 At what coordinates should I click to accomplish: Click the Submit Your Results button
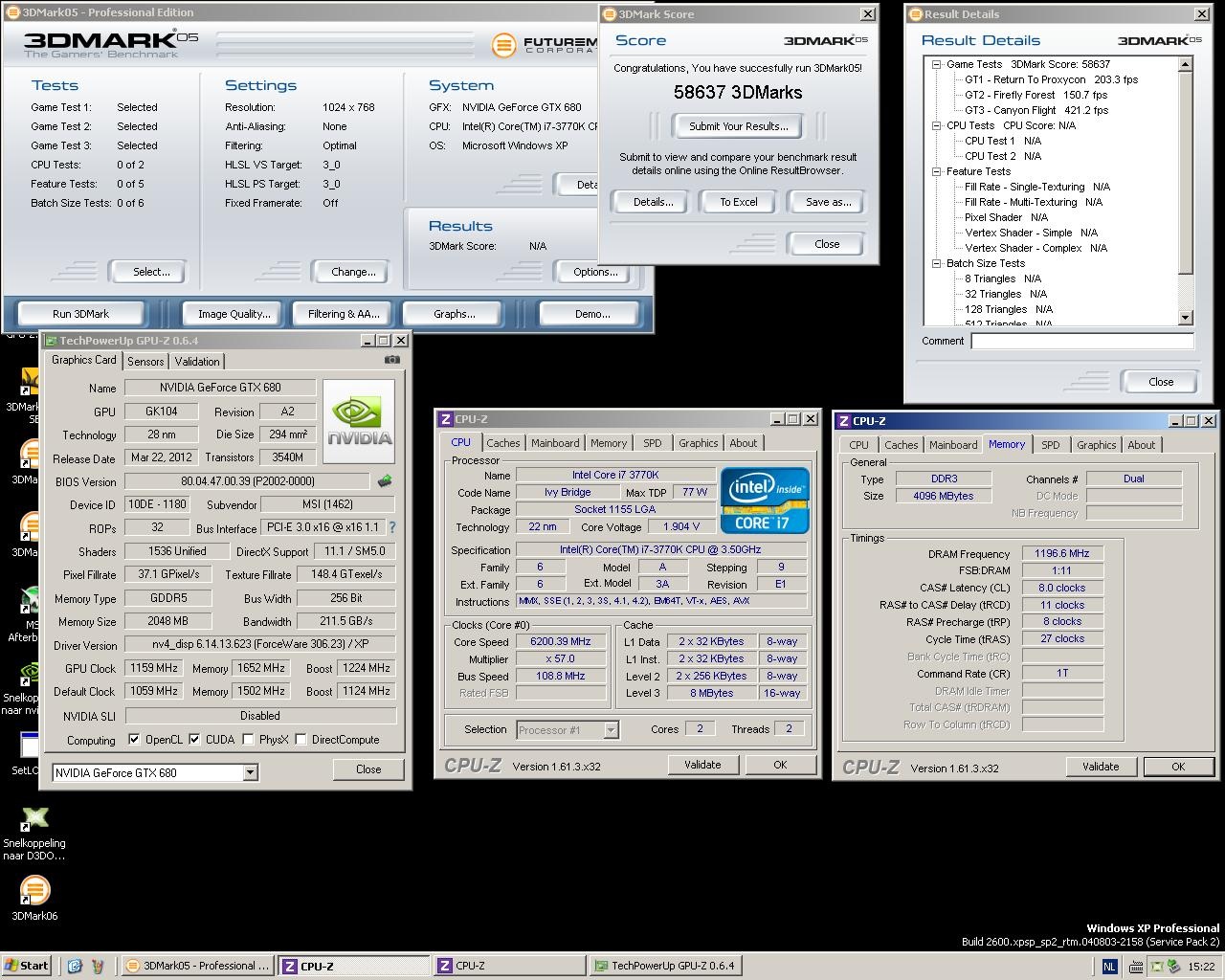[x=738, y=126]
